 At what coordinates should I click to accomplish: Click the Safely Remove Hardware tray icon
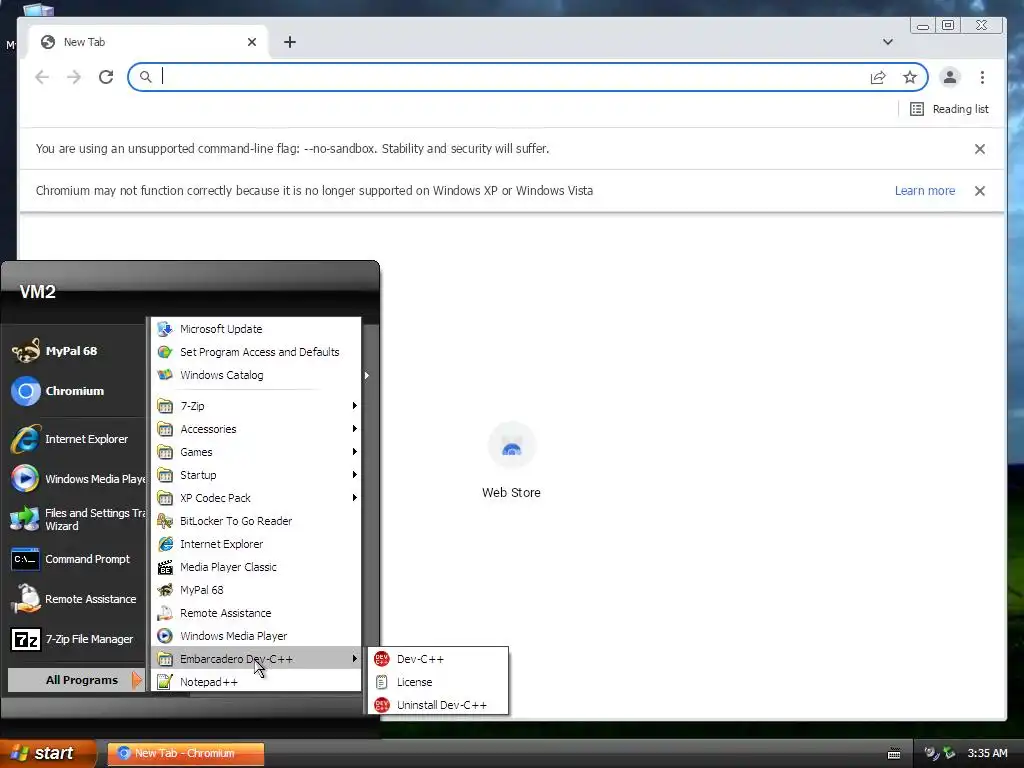click(x=948, y=753)
